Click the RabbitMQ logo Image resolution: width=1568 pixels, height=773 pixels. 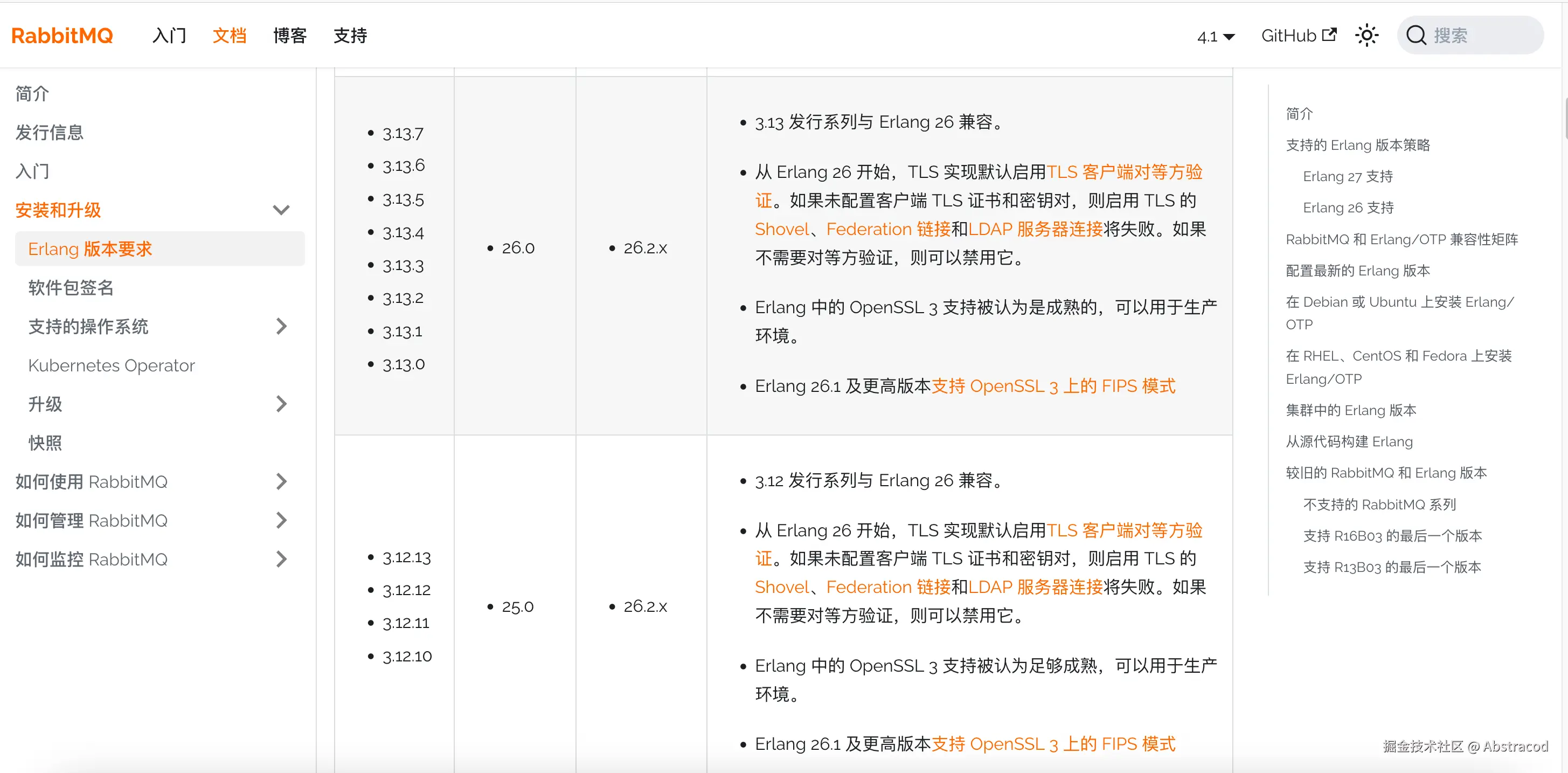click(x=62, y=36)
